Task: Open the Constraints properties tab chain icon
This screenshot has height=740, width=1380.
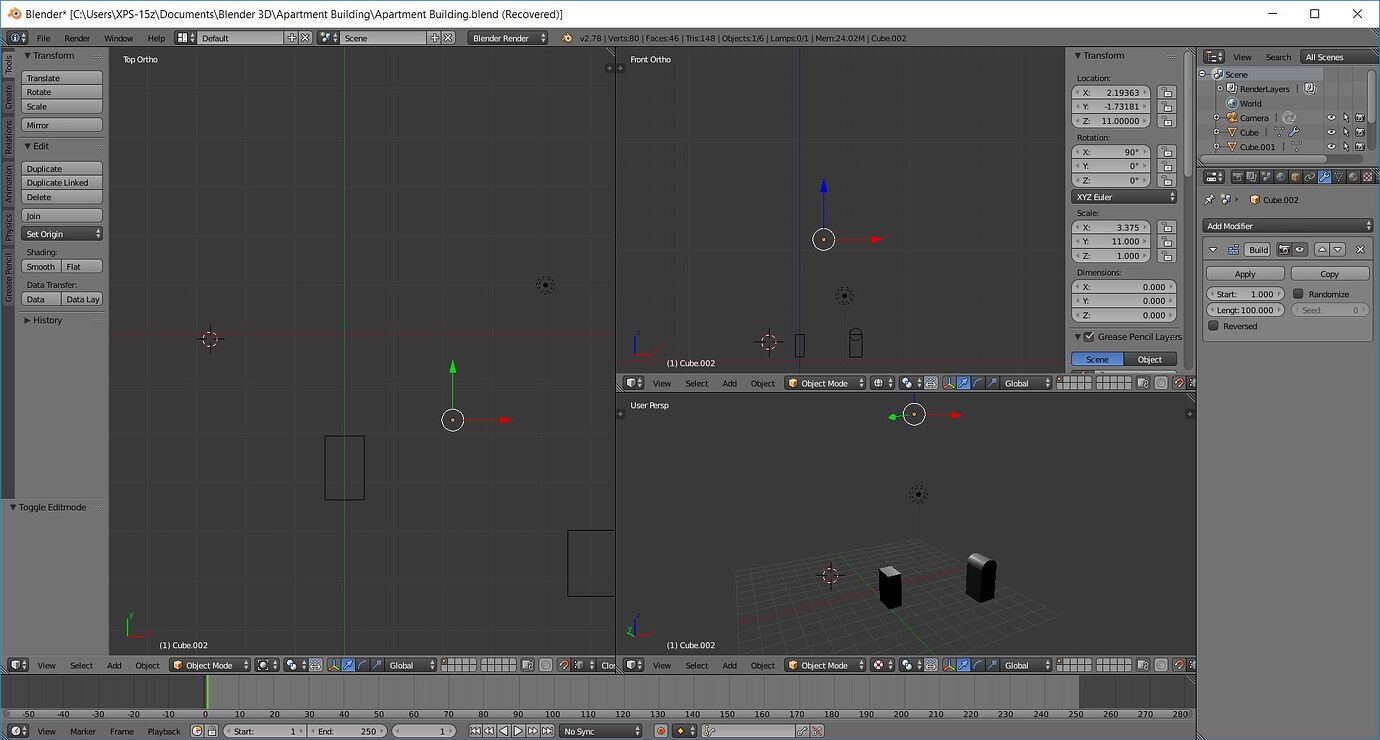Action: coord(1310,177)
